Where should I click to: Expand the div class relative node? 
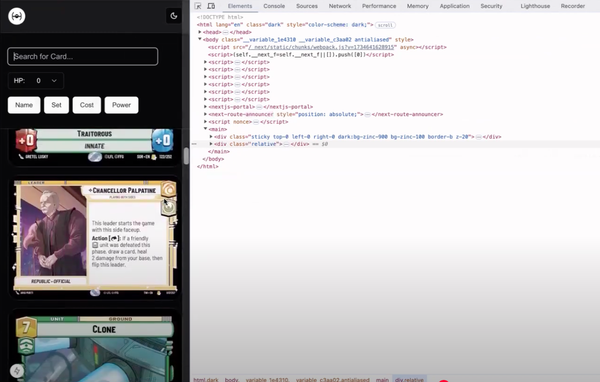coord(211,144)
